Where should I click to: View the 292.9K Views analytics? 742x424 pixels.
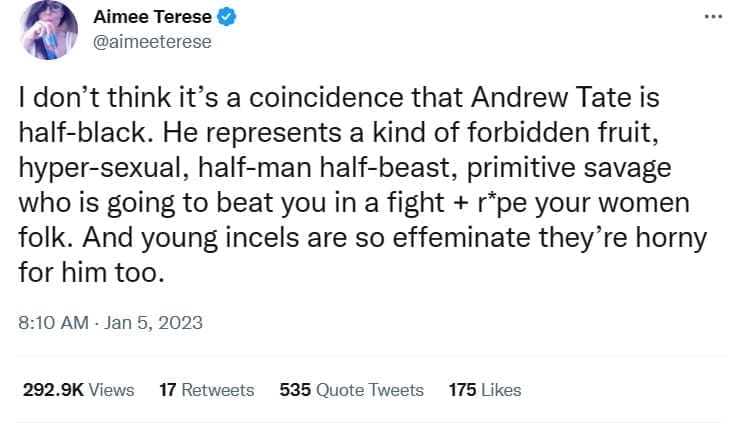(x=78, y=390)
